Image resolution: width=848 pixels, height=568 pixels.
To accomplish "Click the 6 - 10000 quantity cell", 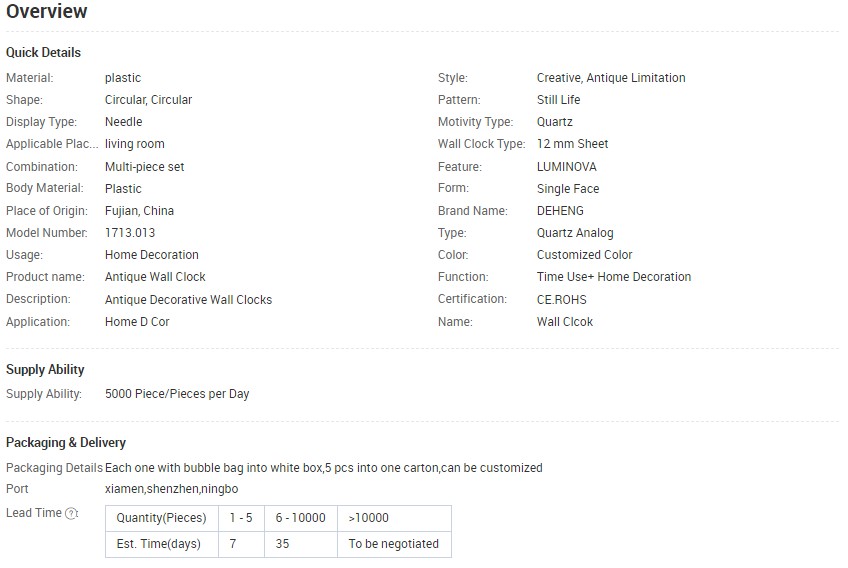I will [301, 518].
